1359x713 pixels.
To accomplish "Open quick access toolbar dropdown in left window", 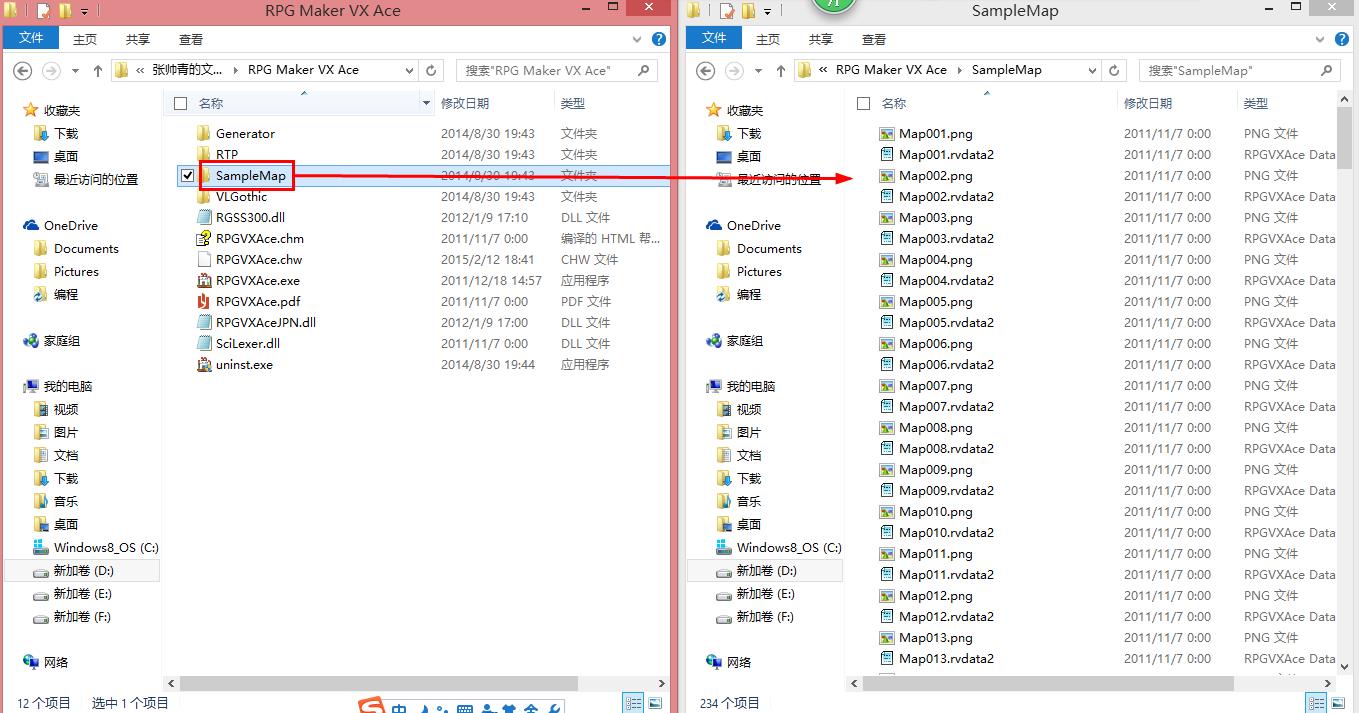I will (x=84, y=12).
